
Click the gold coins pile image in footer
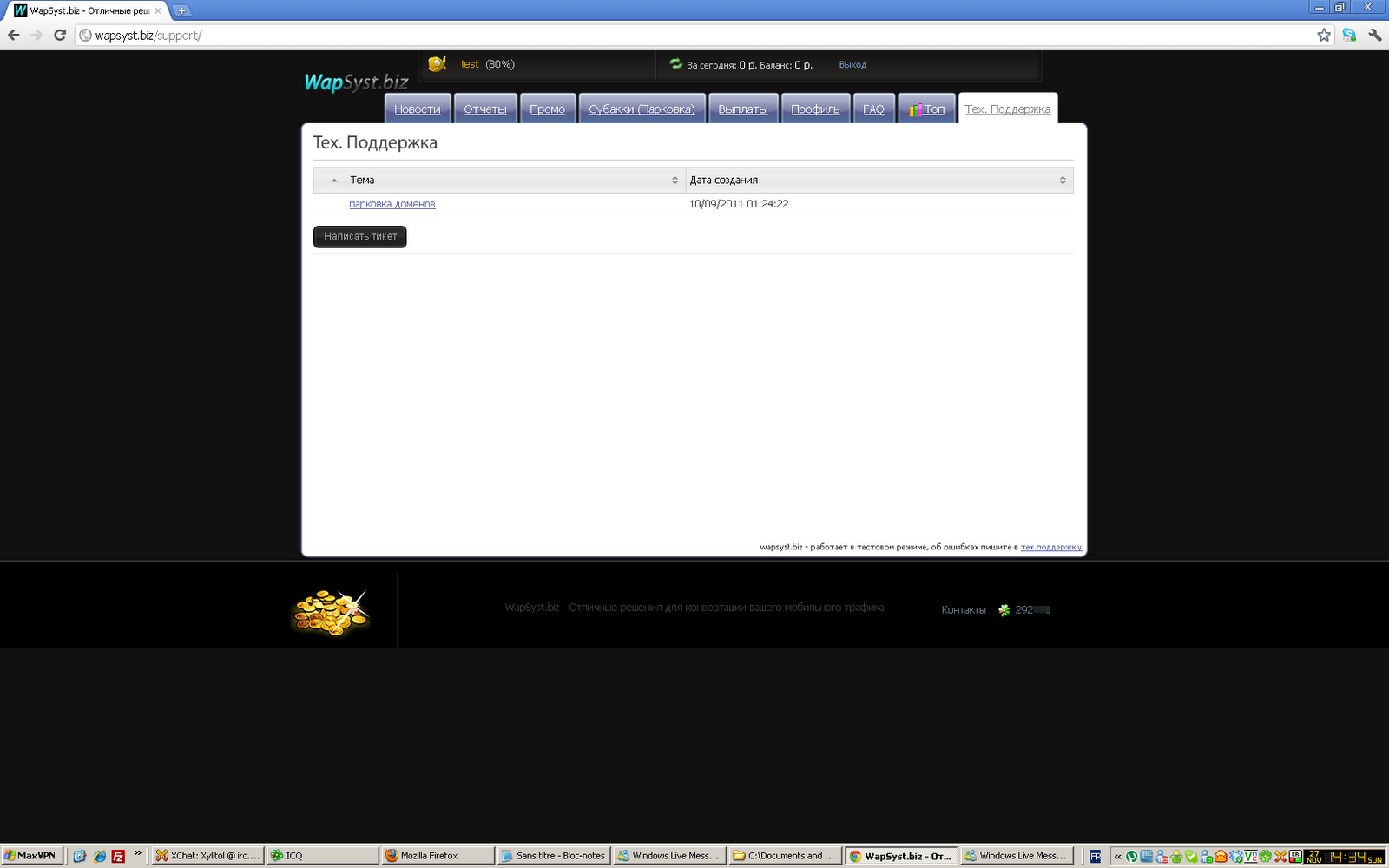click(331, 612)
